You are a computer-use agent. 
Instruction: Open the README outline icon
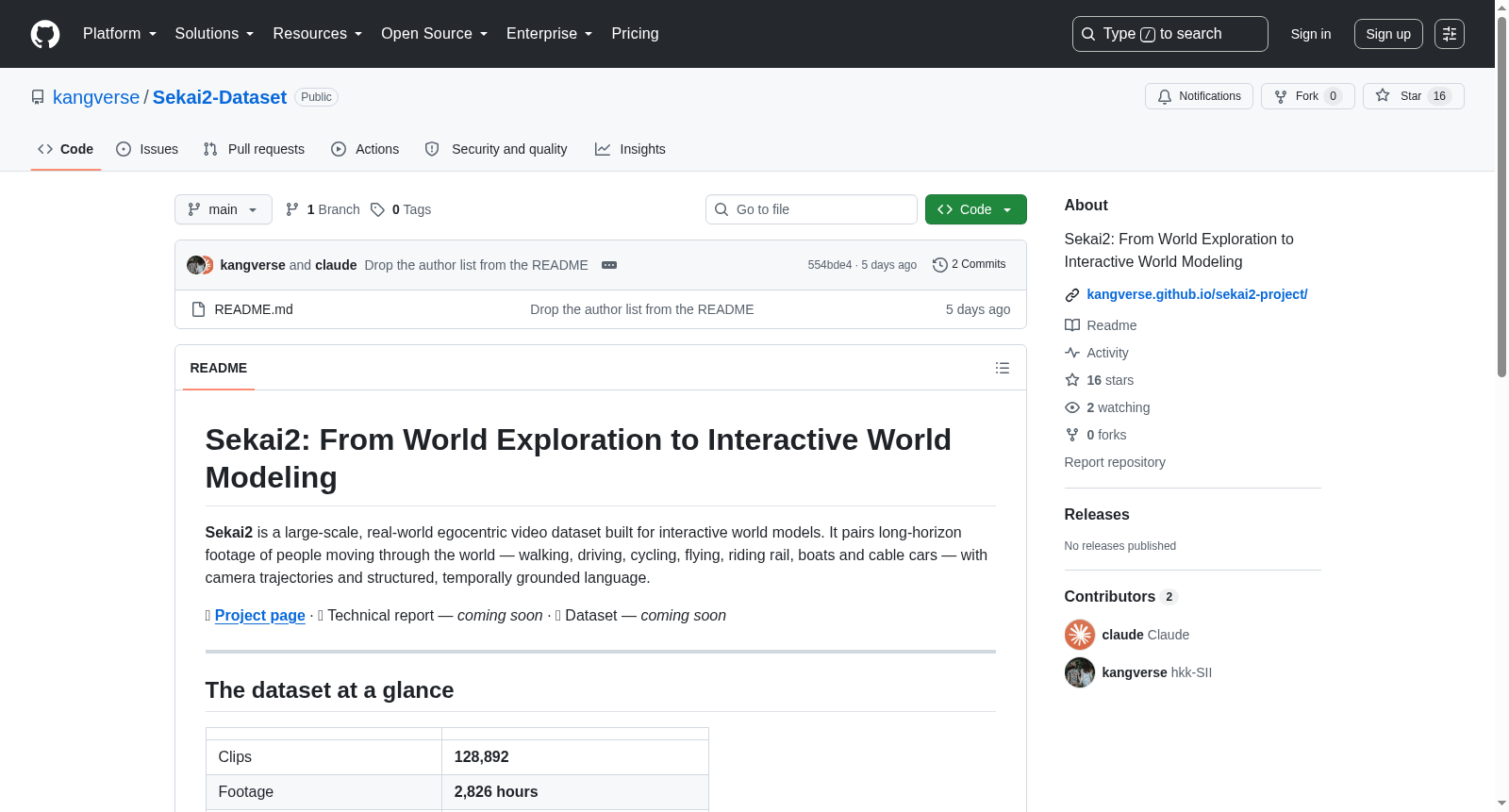click(1003, 368)
